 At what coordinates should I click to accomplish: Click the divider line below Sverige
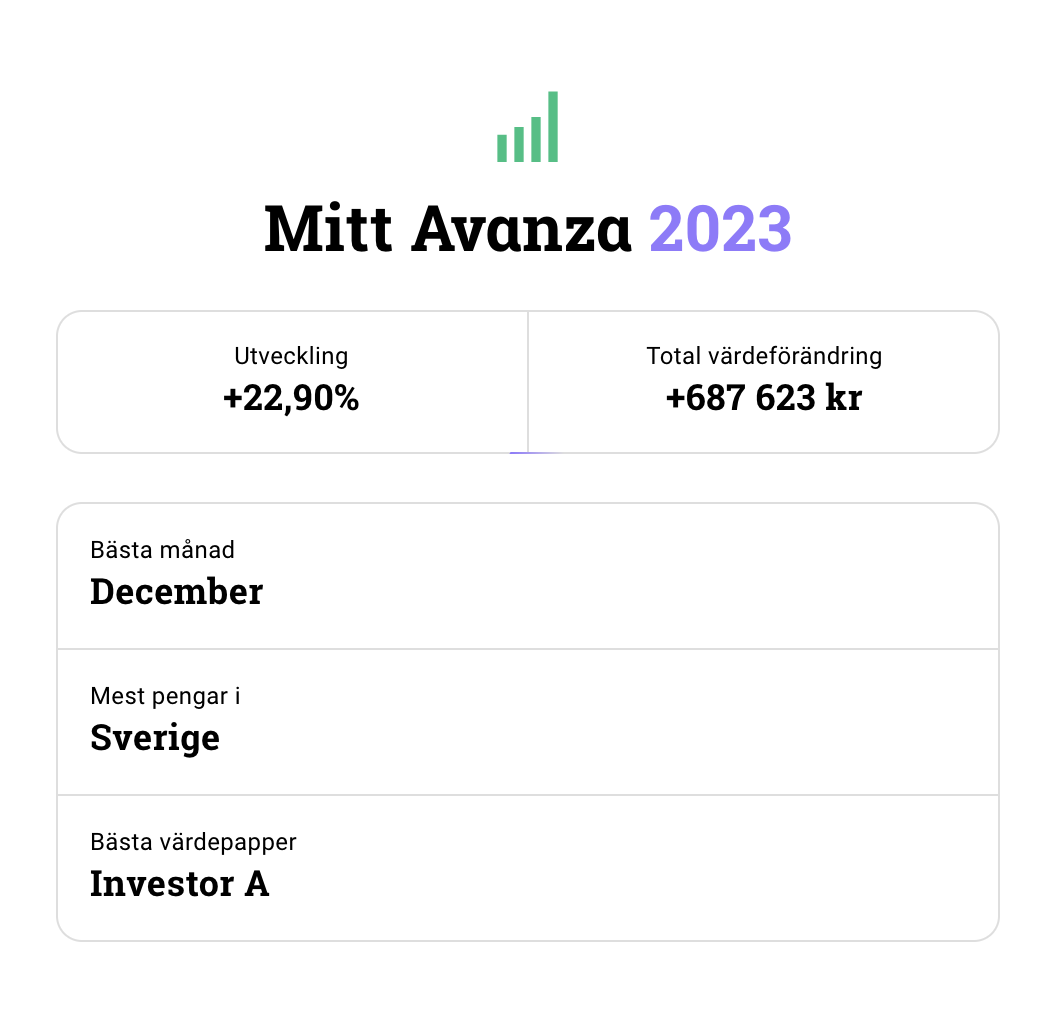click(x=528, y=795)
